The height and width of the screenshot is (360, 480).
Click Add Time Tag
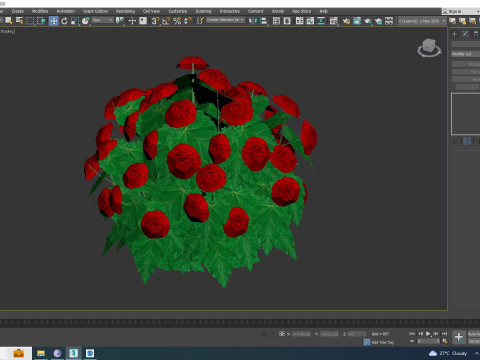pyautogui.click(x=383, y=342)
